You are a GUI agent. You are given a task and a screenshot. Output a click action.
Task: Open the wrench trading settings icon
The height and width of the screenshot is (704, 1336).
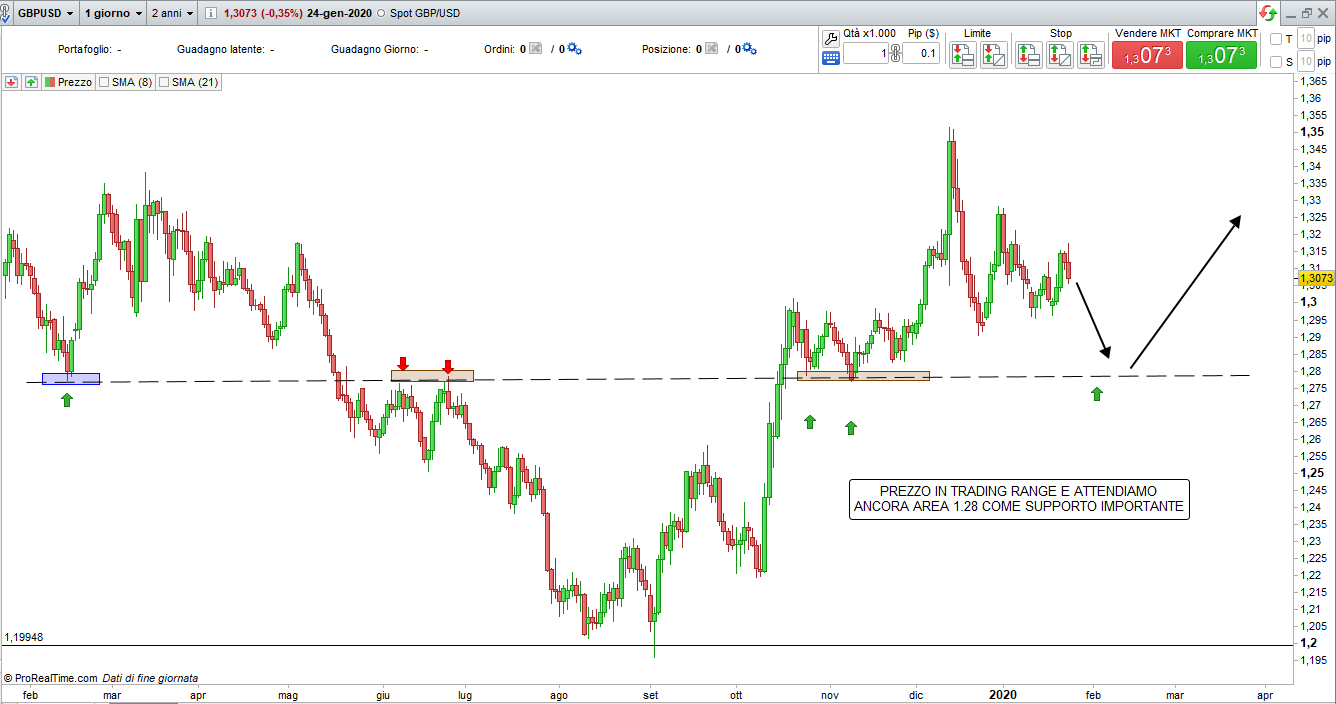830,38
